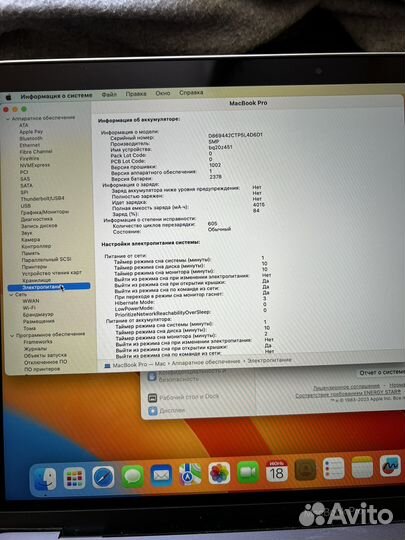Open the Файл menu
Image resolution: width=405 pixels, height=540 pixels.
pyautogui.click(x=109, y=94)
